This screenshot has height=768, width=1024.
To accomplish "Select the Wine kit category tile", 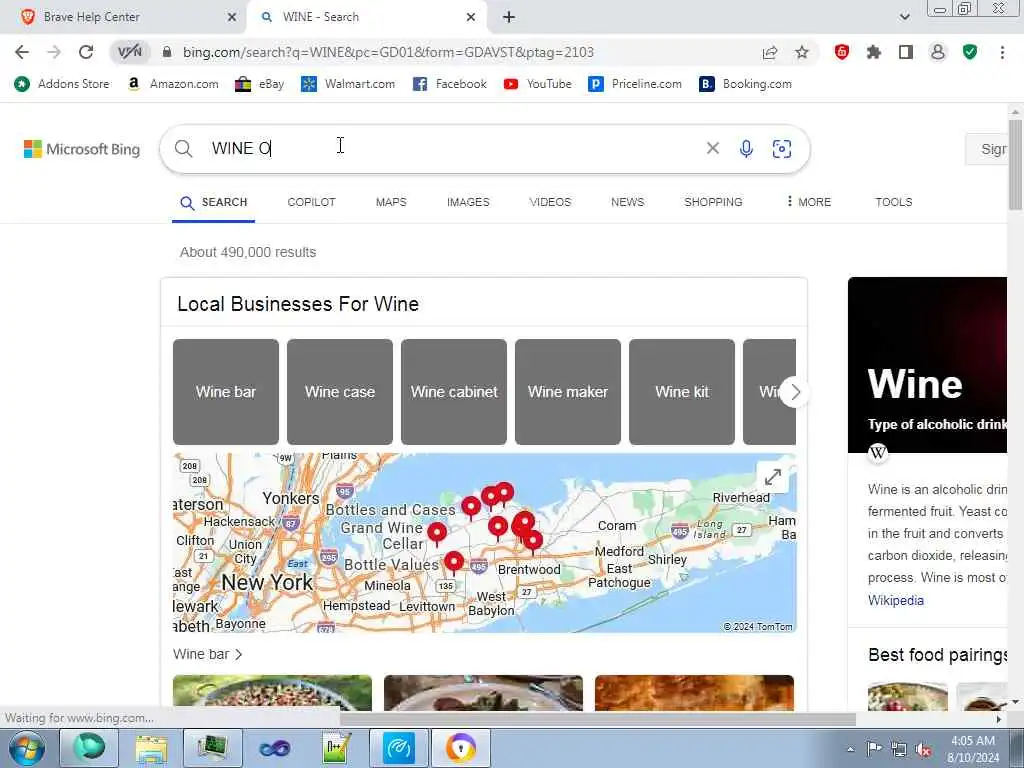I will point(682,392).
